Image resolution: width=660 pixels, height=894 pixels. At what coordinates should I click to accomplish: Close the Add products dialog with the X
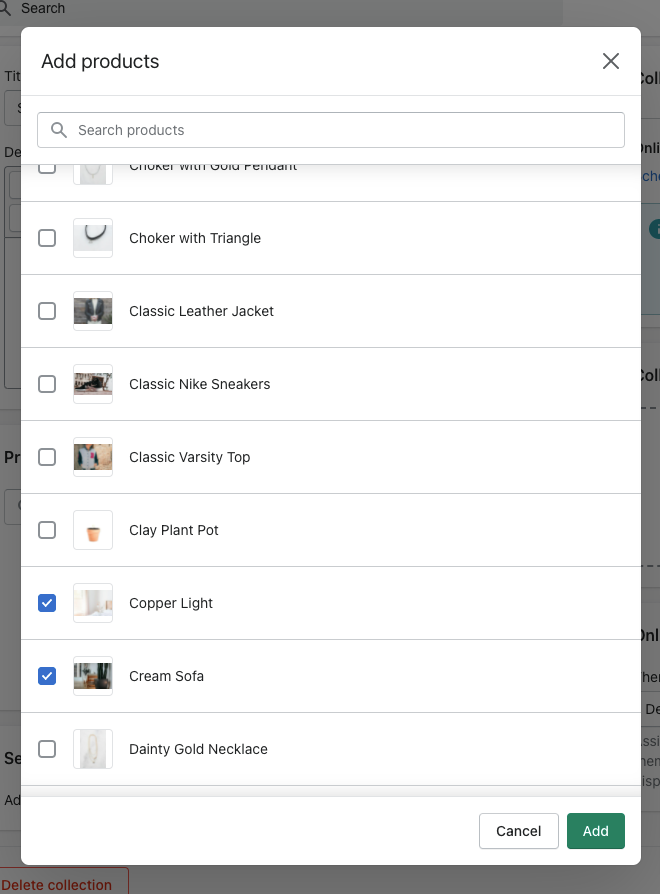610,61
